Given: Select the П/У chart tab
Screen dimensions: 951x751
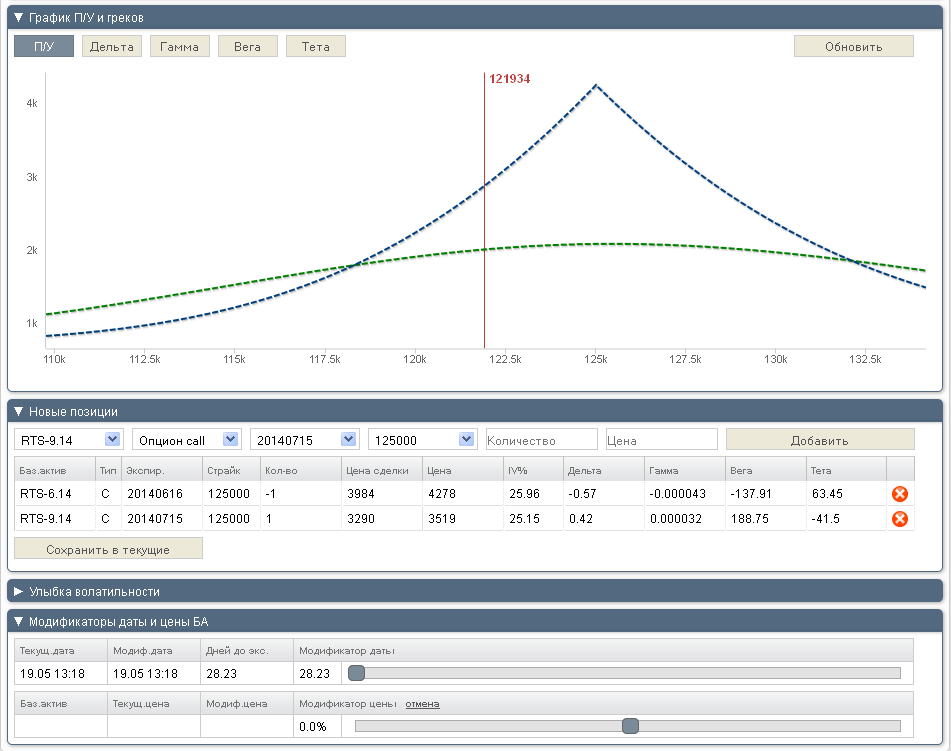Looking at the screenshot, I should click(x=44, y=46).
